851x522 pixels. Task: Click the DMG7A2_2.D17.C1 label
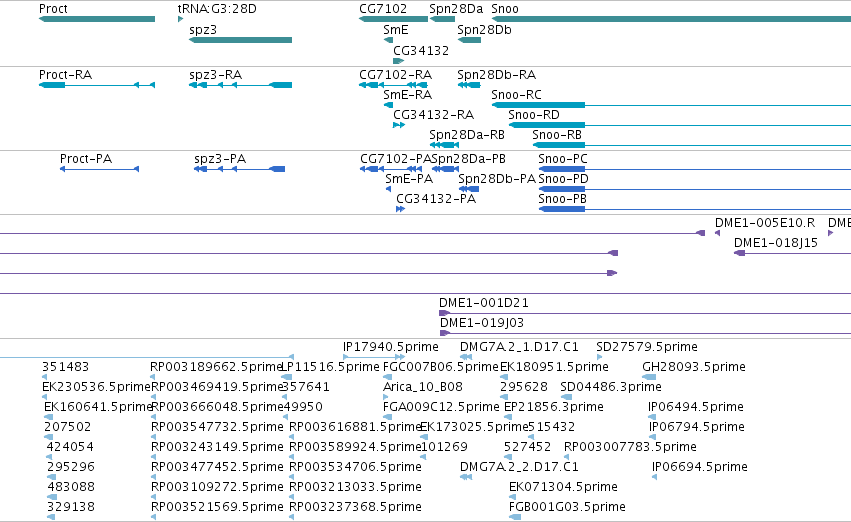[x=519, y=467]
